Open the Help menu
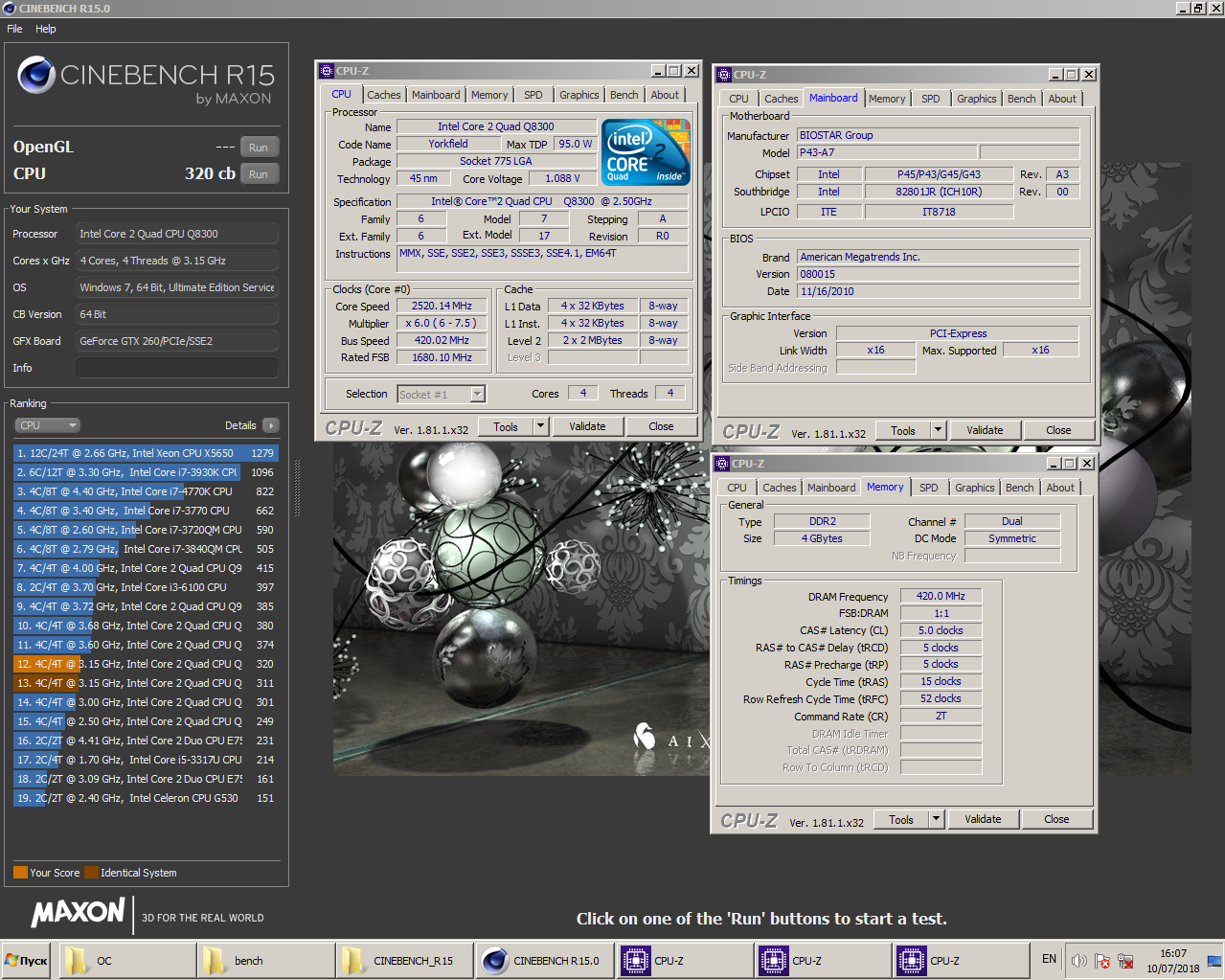Screen dimensions: 1225x980 (x=46, y=29)
